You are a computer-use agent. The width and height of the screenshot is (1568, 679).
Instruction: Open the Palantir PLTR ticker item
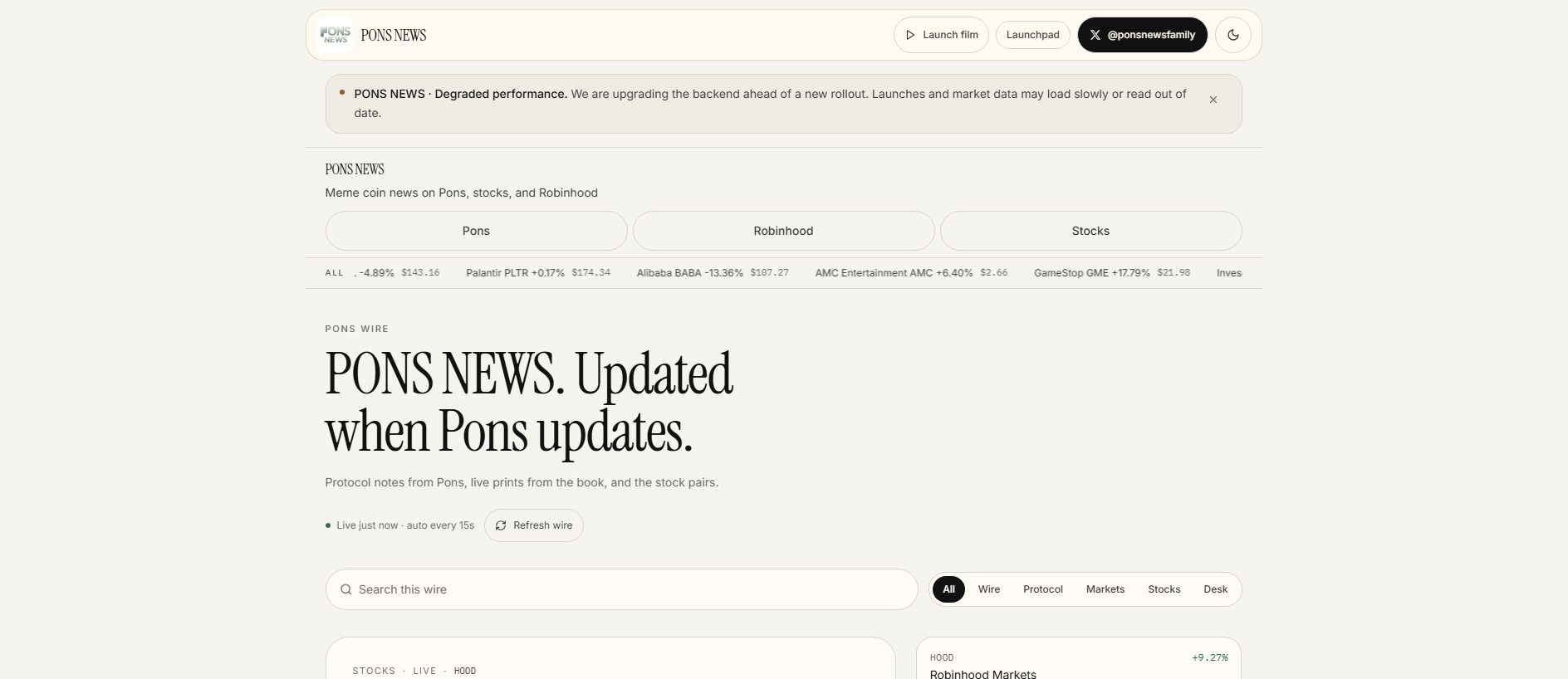[537, 273]
